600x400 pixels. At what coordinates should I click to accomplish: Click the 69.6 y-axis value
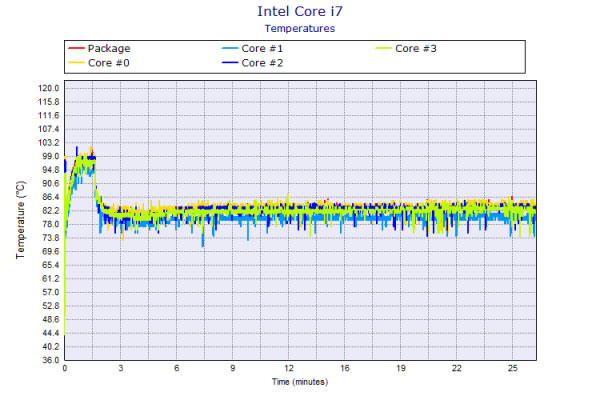click(x=50, y=251)
